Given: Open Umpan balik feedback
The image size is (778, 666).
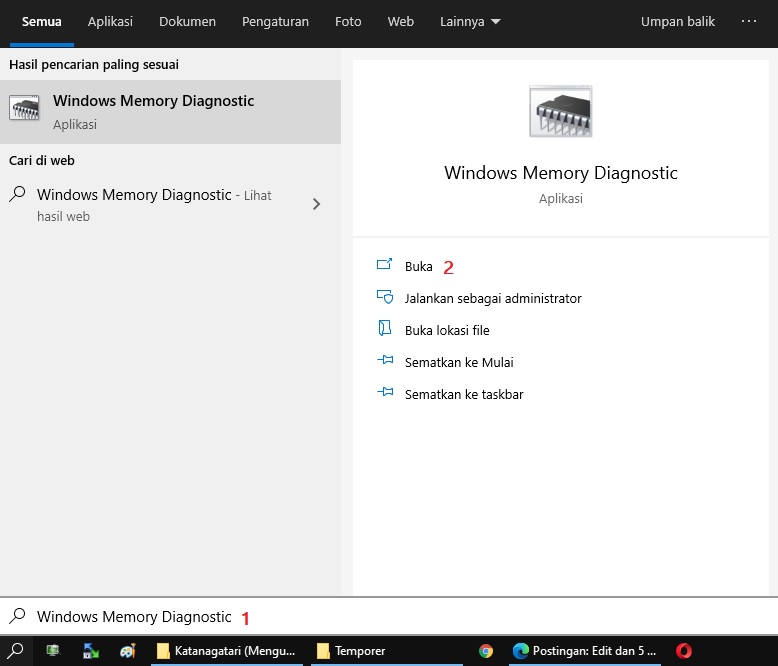Looking at the screenshot, I should point(677,22).
